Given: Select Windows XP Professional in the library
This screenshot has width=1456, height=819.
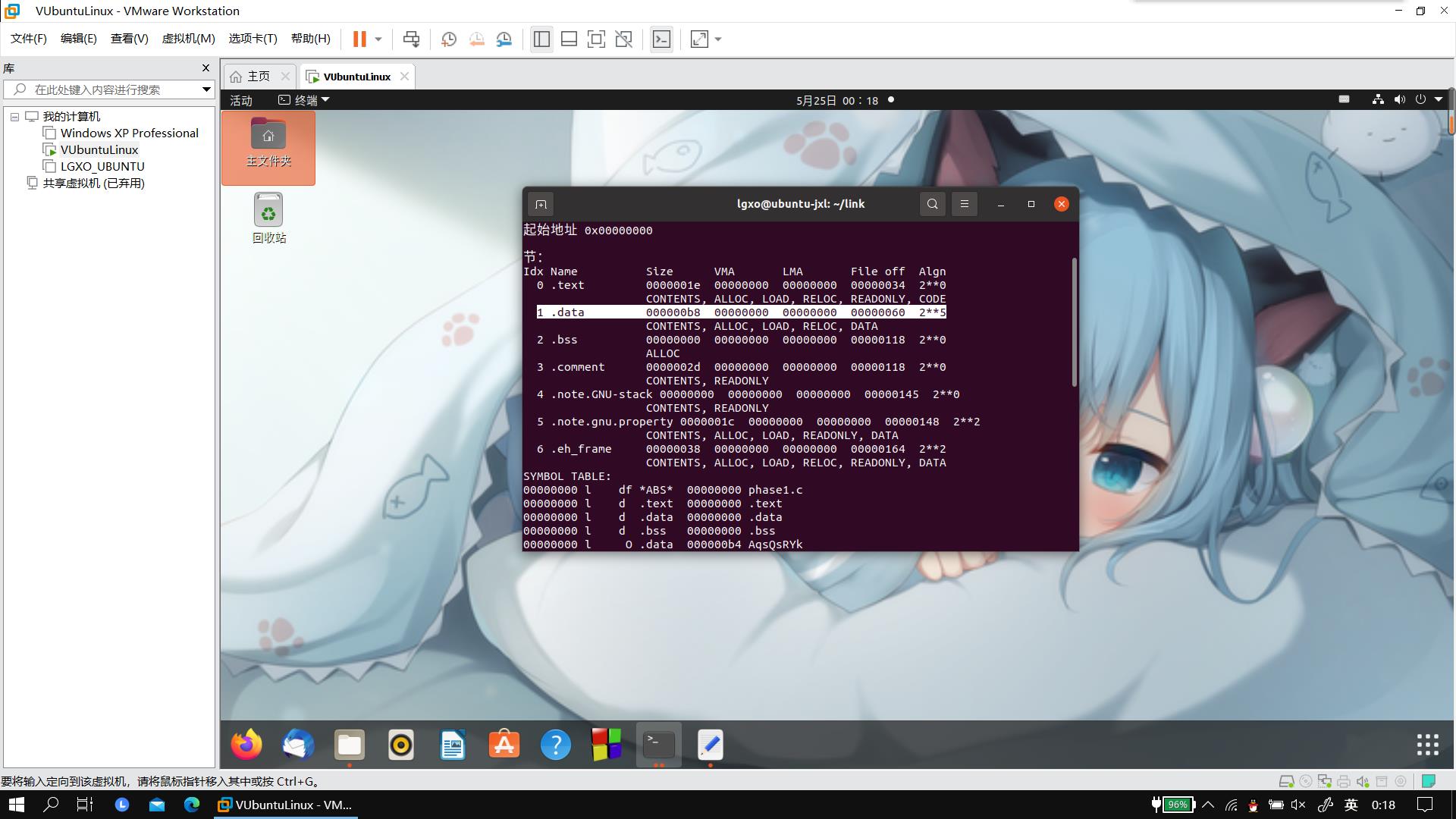Looking at the screenshot, I should click(x=129, y=133).
